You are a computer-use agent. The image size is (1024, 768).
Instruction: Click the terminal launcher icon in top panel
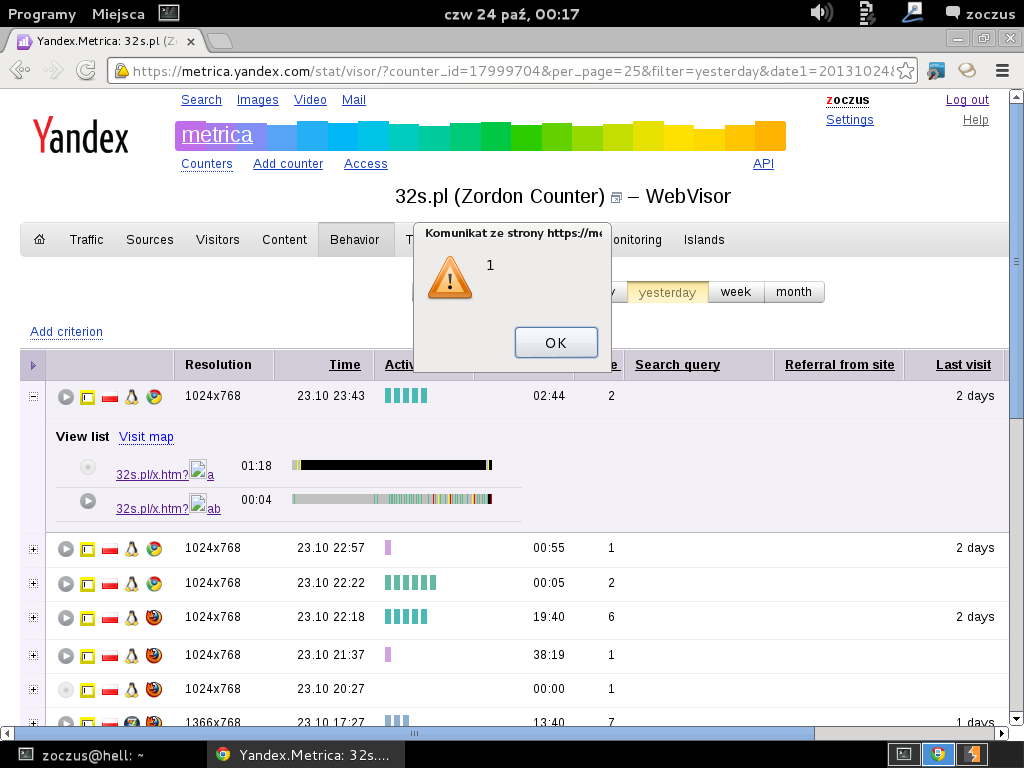coord(169,13)
